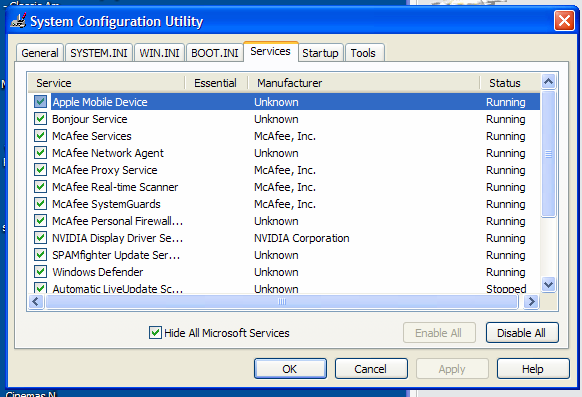The height and width of the screenshot is (397, 582).
Task: Select the McAfee Services row name
Action: point(92,136)
